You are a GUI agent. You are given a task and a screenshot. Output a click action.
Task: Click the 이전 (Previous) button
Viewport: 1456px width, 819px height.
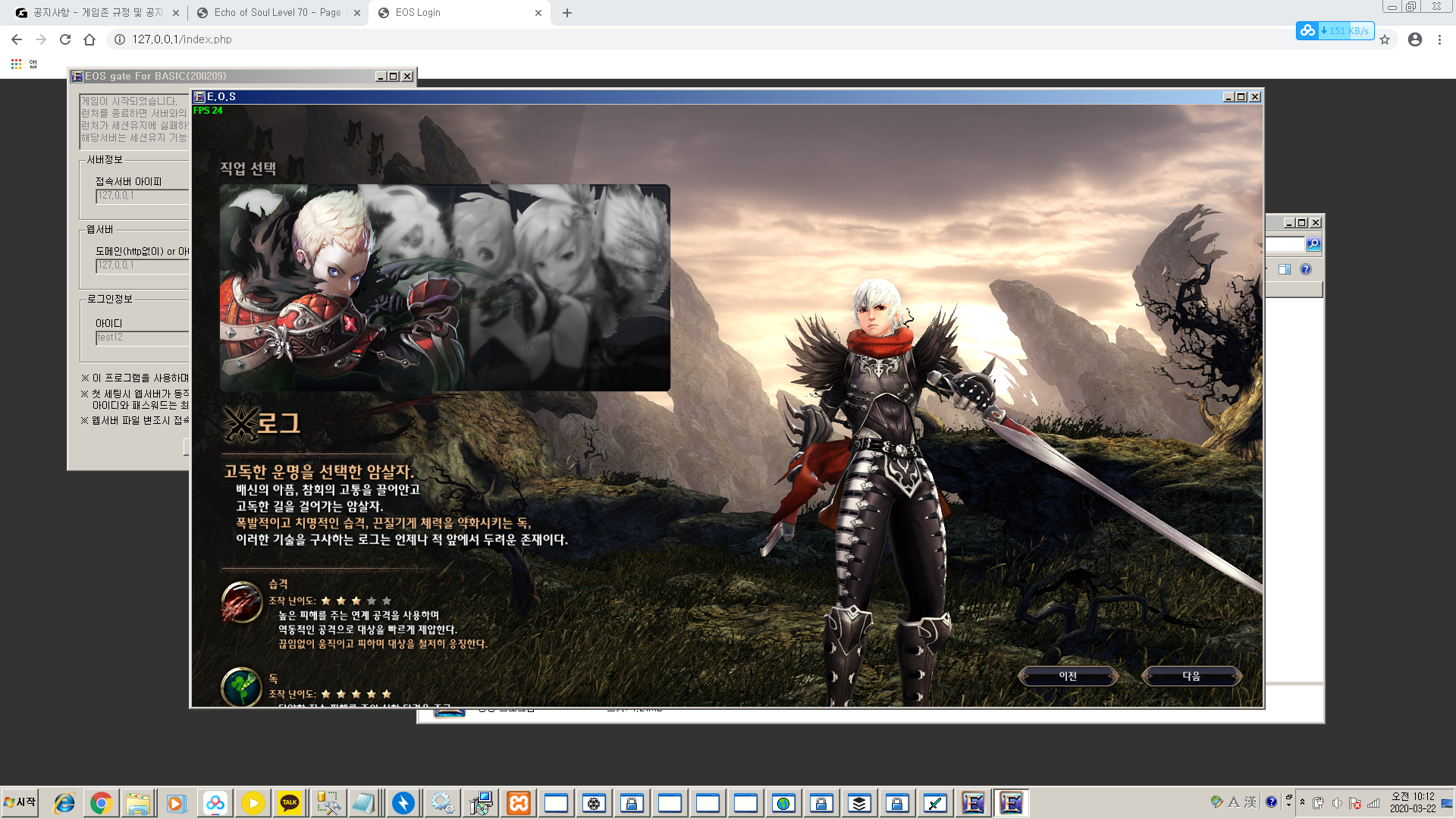coord(1068,676)
